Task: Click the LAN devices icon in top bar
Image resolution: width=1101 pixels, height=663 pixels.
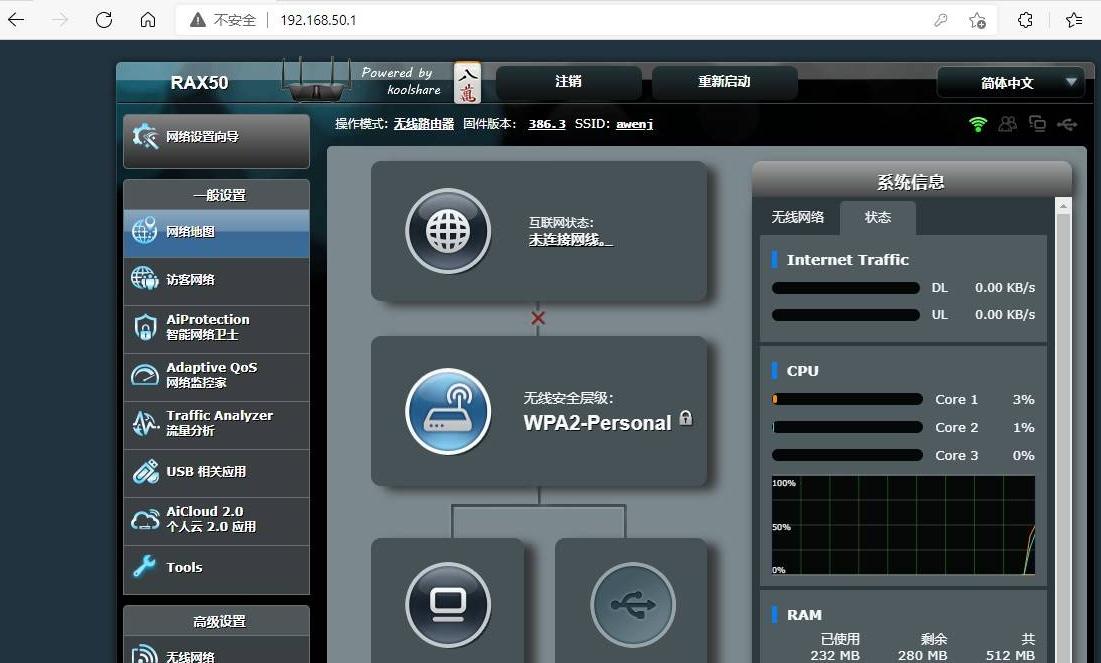Action: coord(1036,124)
